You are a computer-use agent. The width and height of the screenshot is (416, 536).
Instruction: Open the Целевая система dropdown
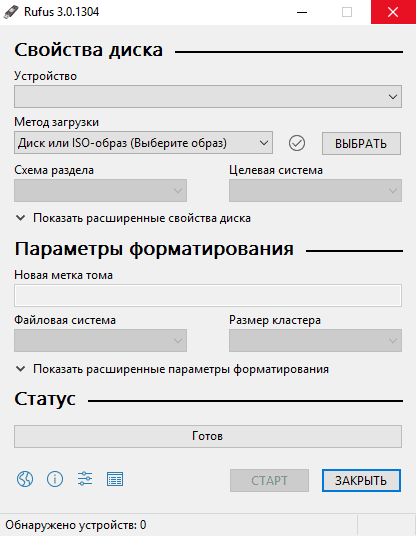[x=315, y=190]
